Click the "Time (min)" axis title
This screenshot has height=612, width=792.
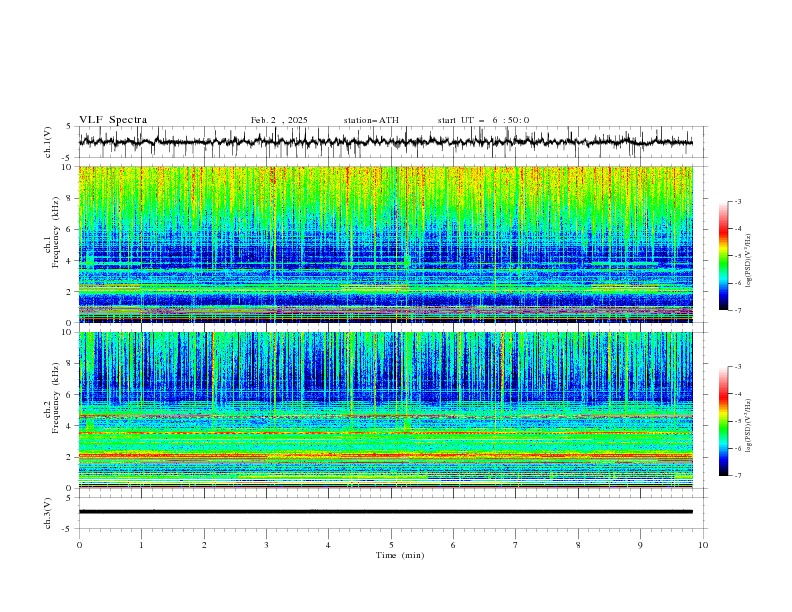tap(400, 555)
